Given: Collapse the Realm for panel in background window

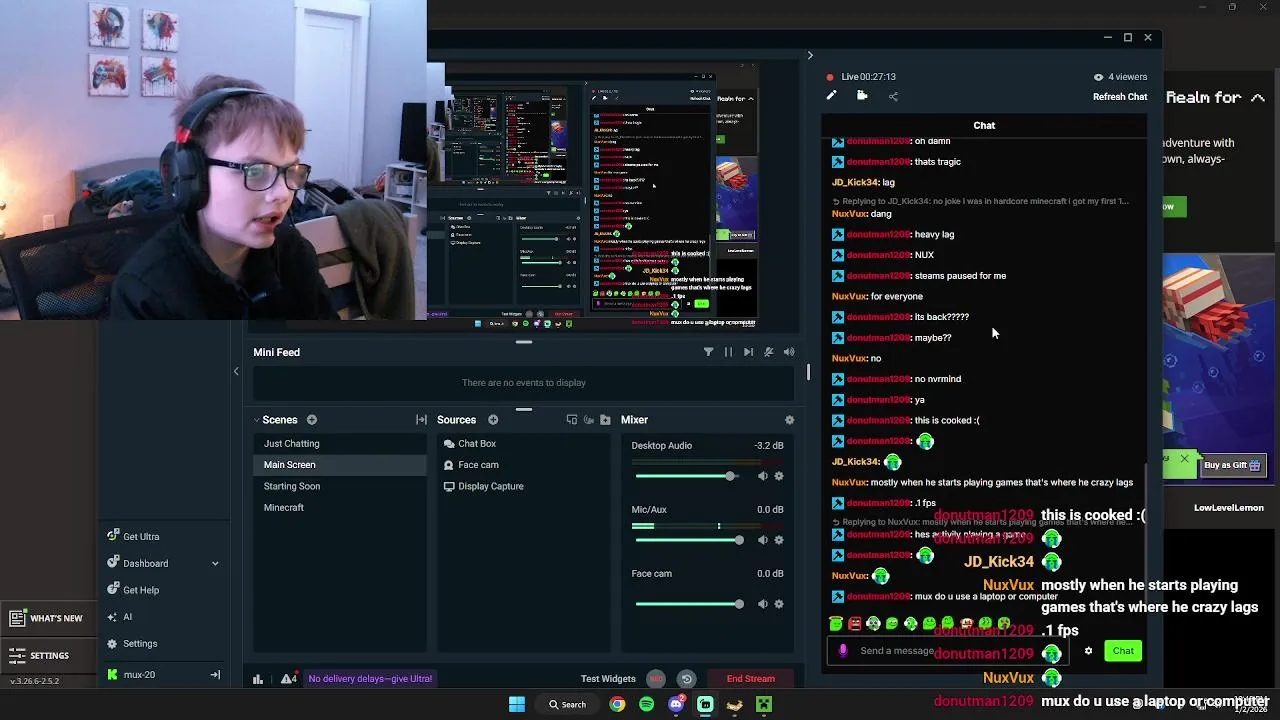Looking at the screenshot, I should 1258,97.
